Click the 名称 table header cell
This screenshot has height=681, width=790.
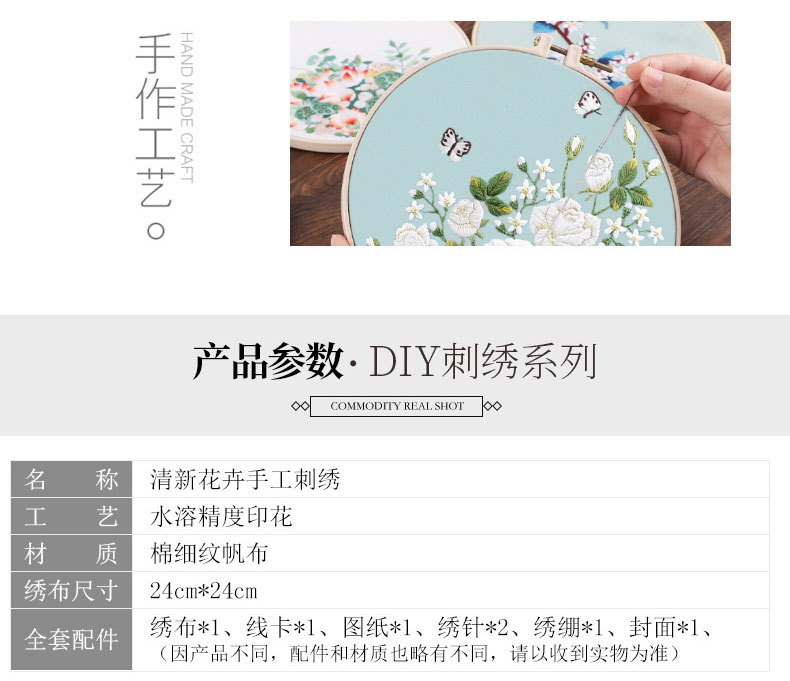(x=72, y=479)
